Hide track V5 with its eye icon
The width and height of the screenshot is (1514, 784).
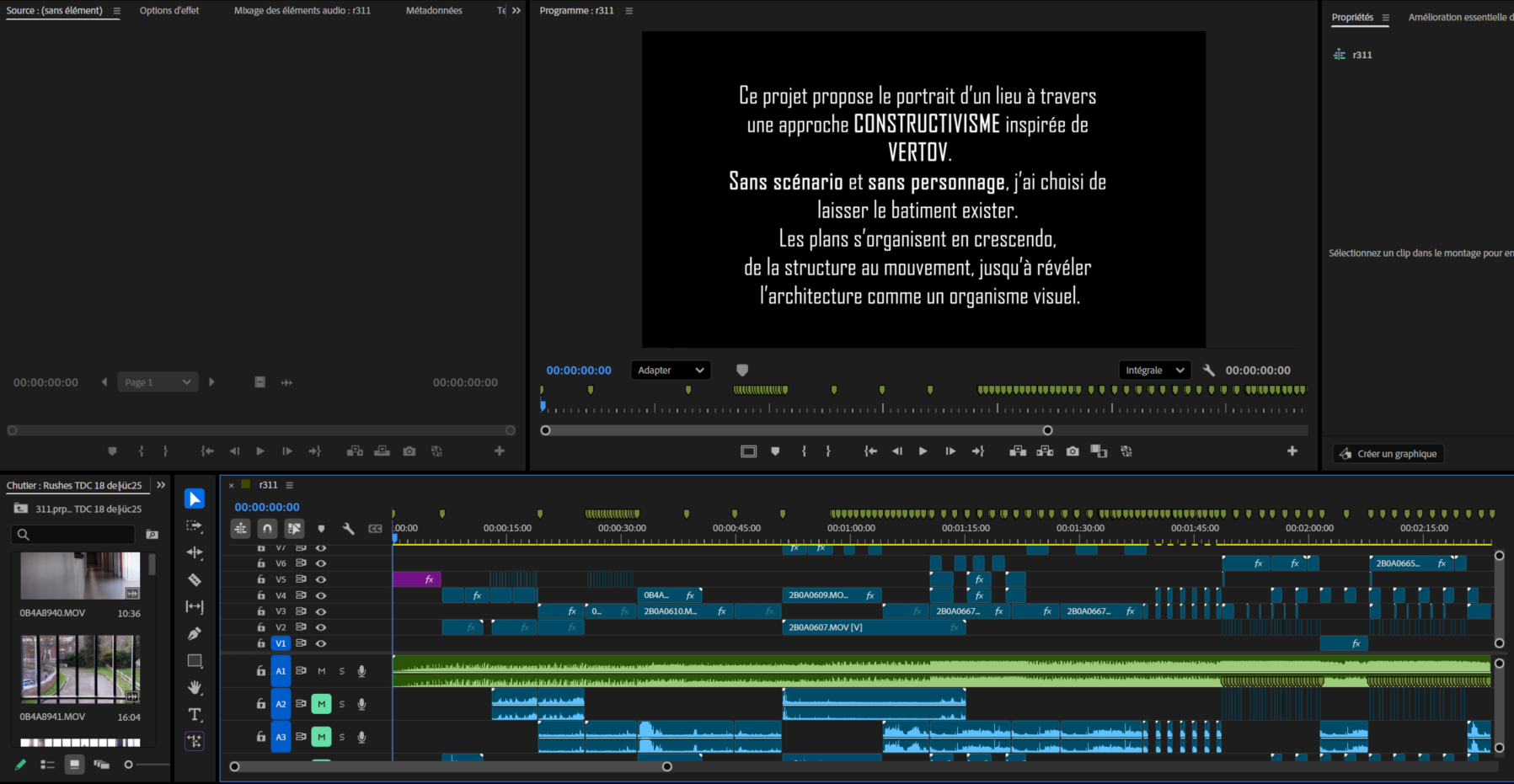point(321,579)
